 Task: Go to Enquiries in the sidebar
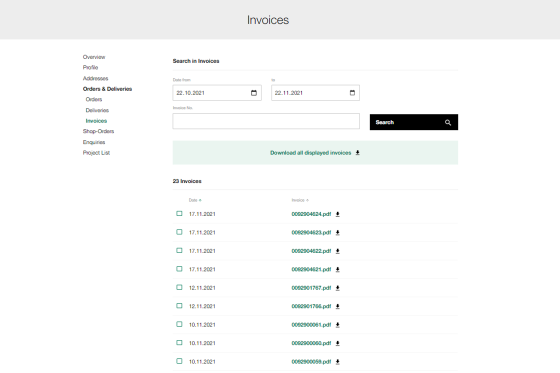tap(94, 142)
